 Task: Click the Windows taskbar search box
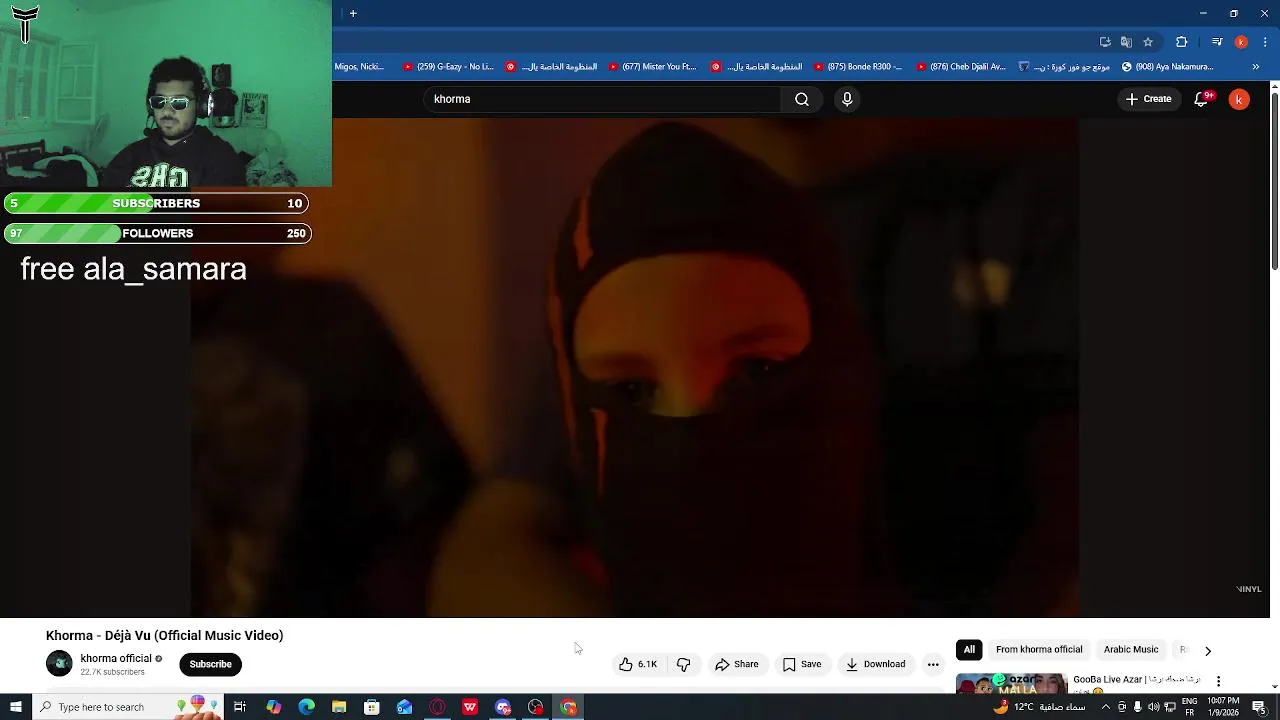coord(129,707)
